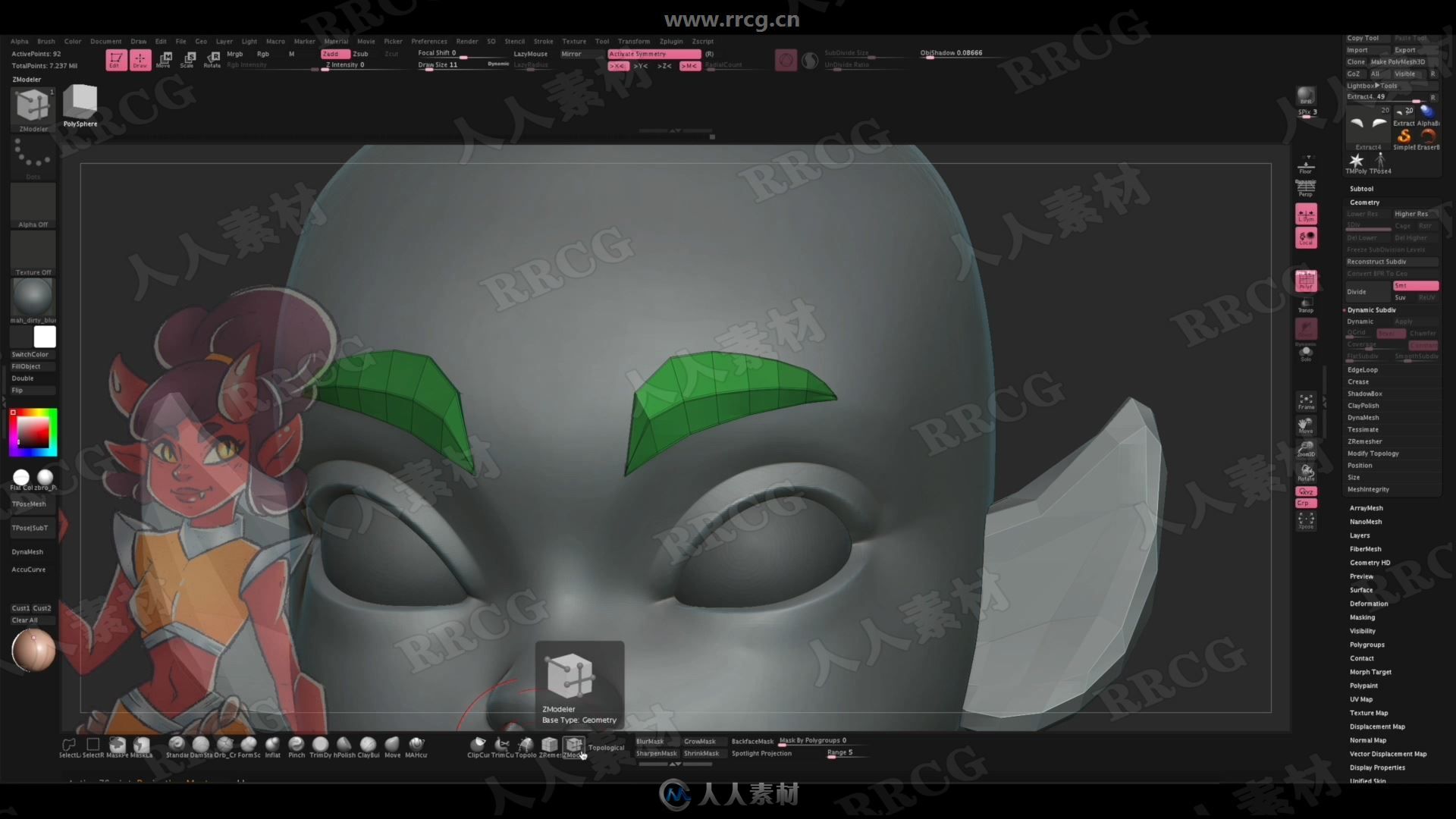This screenshot has height=819, width=1456.
Task: Expand the Deformation section
Action: (x=1369, y=604)
